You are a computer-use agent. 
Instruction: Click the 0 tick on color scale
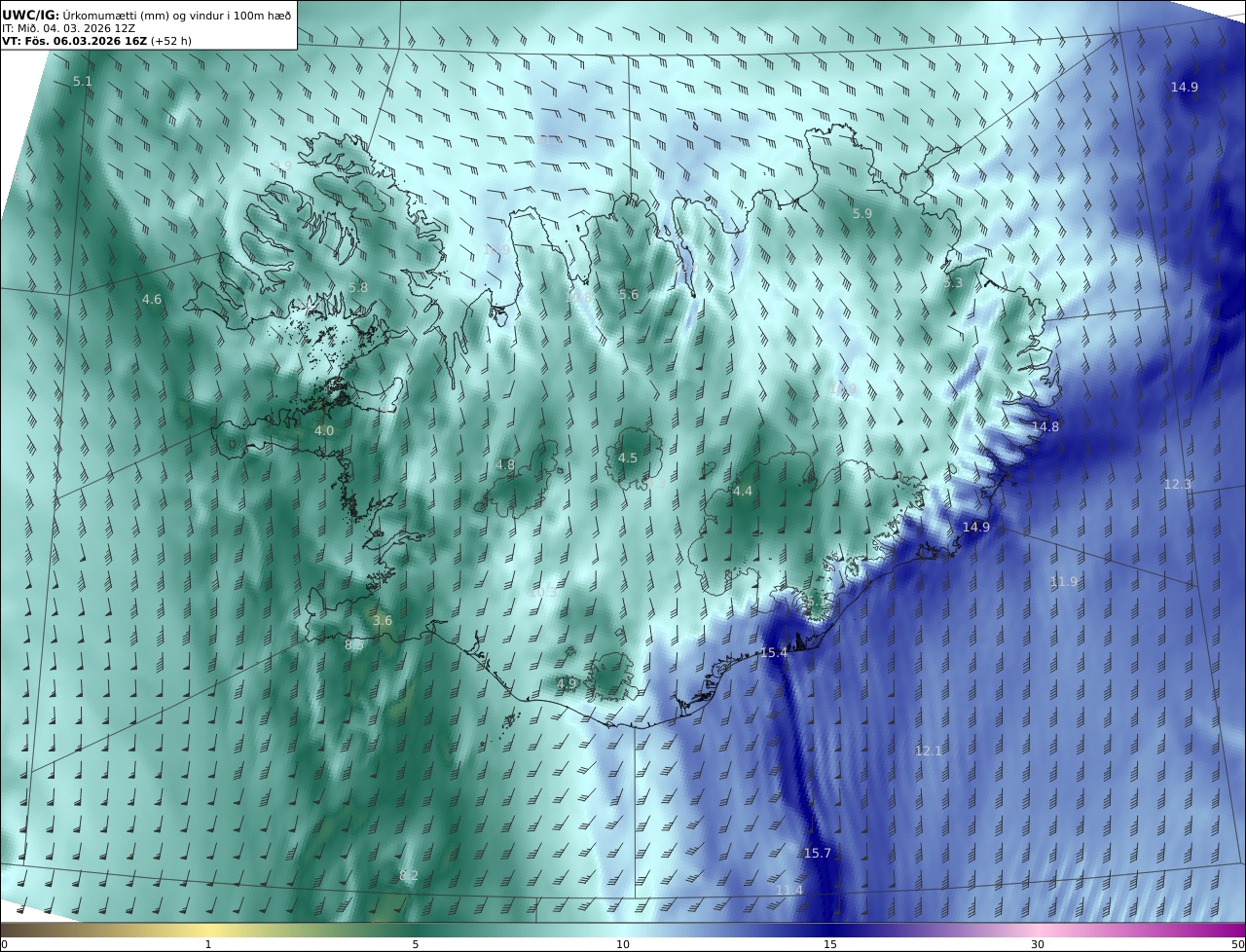(4, 944)
